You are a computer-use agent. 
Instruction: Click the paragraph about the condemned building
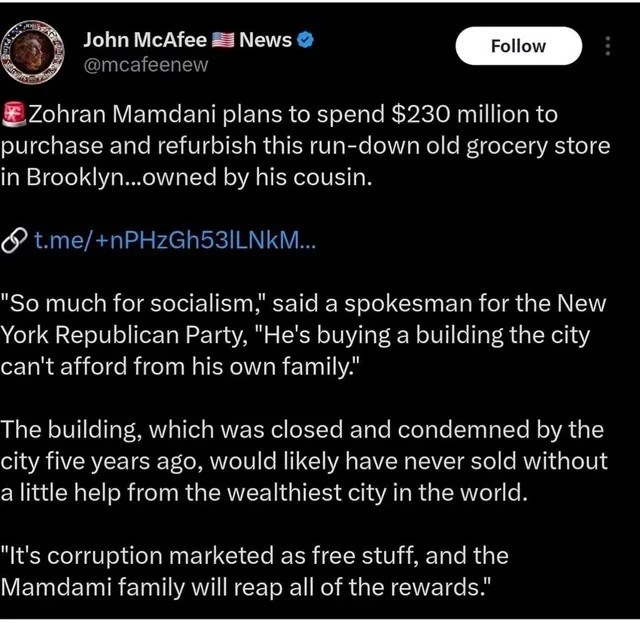pos(302,460)
